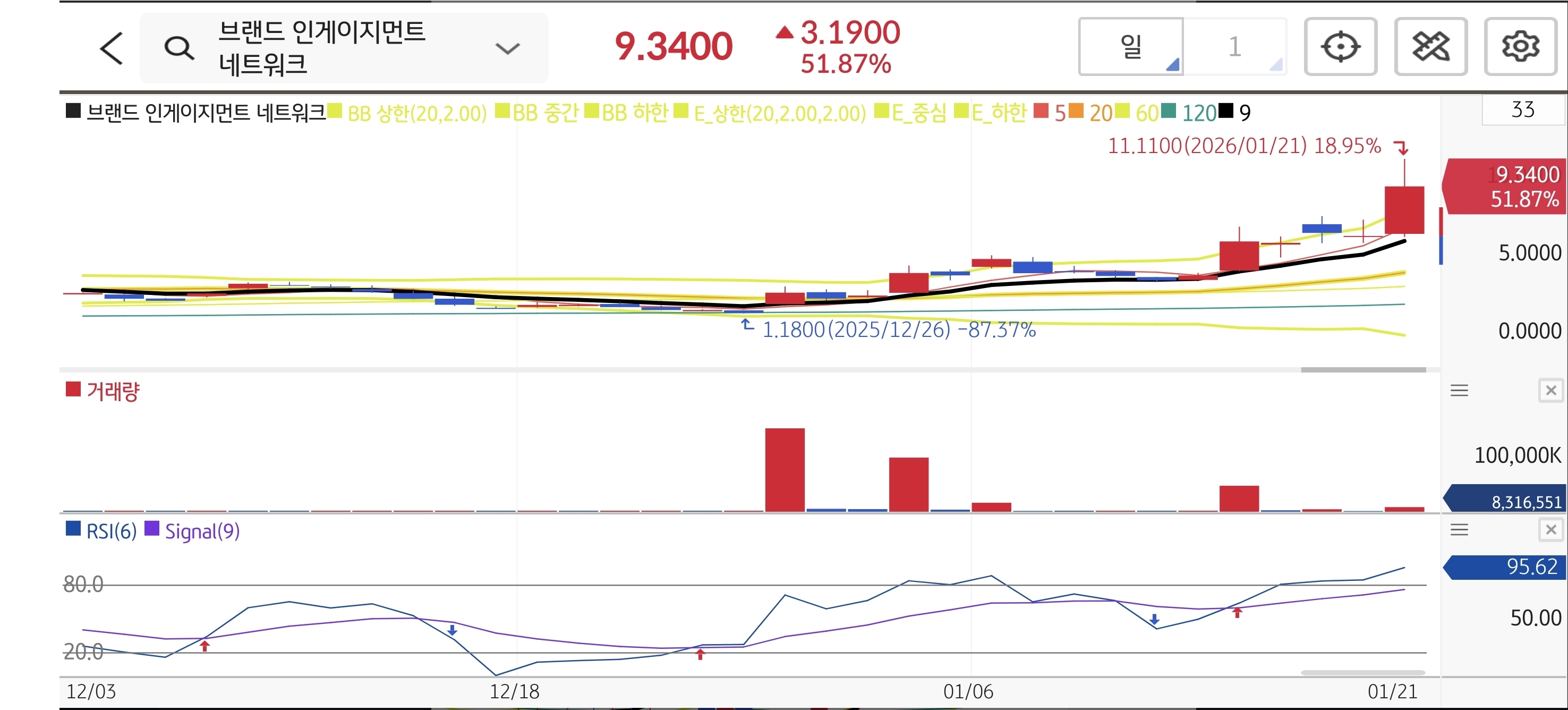1568x710 pixels.
Task: Select the 거래량 volume legend label
Action: point(113,391)
